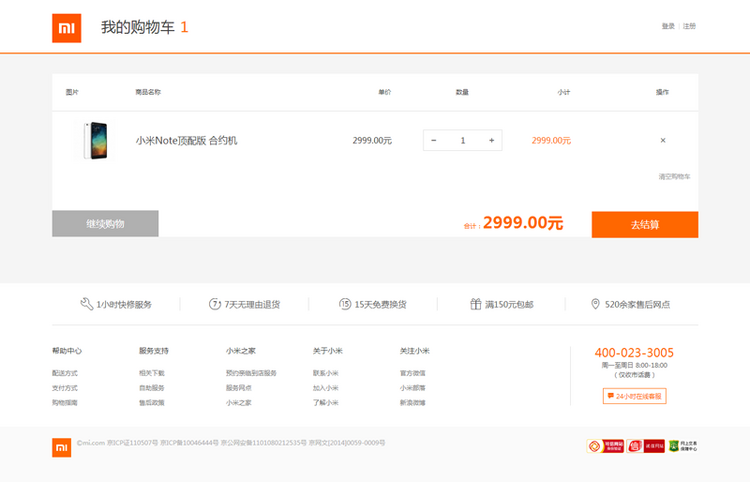Viewport: 750px width, 482px height.
Task: Open the 小米Note顶配版 合约机 product link
Action: 187,140
